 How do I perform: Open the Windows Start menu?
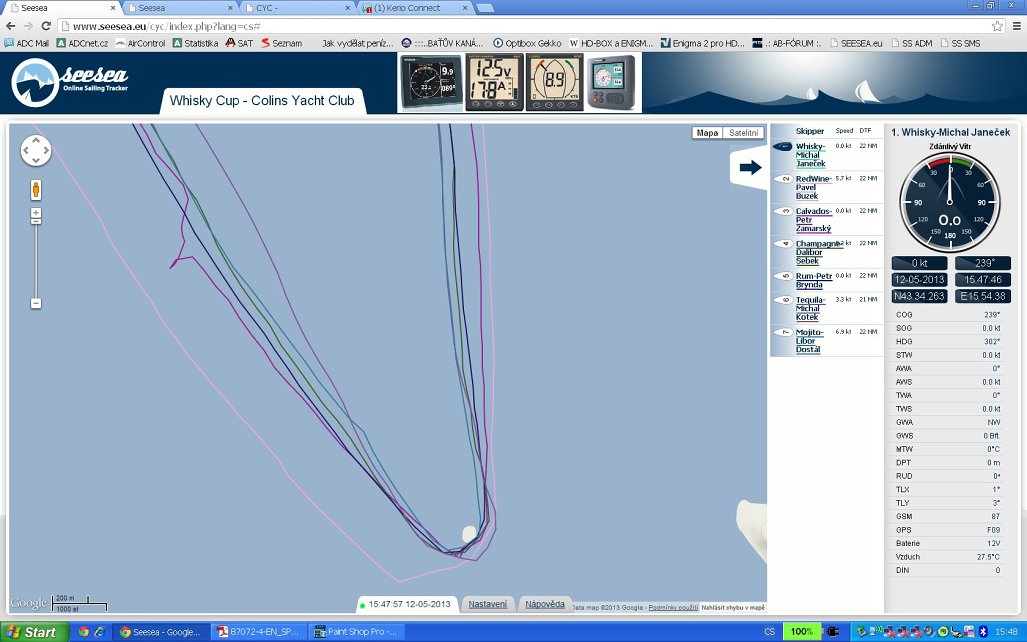click(x=32, y=632)
